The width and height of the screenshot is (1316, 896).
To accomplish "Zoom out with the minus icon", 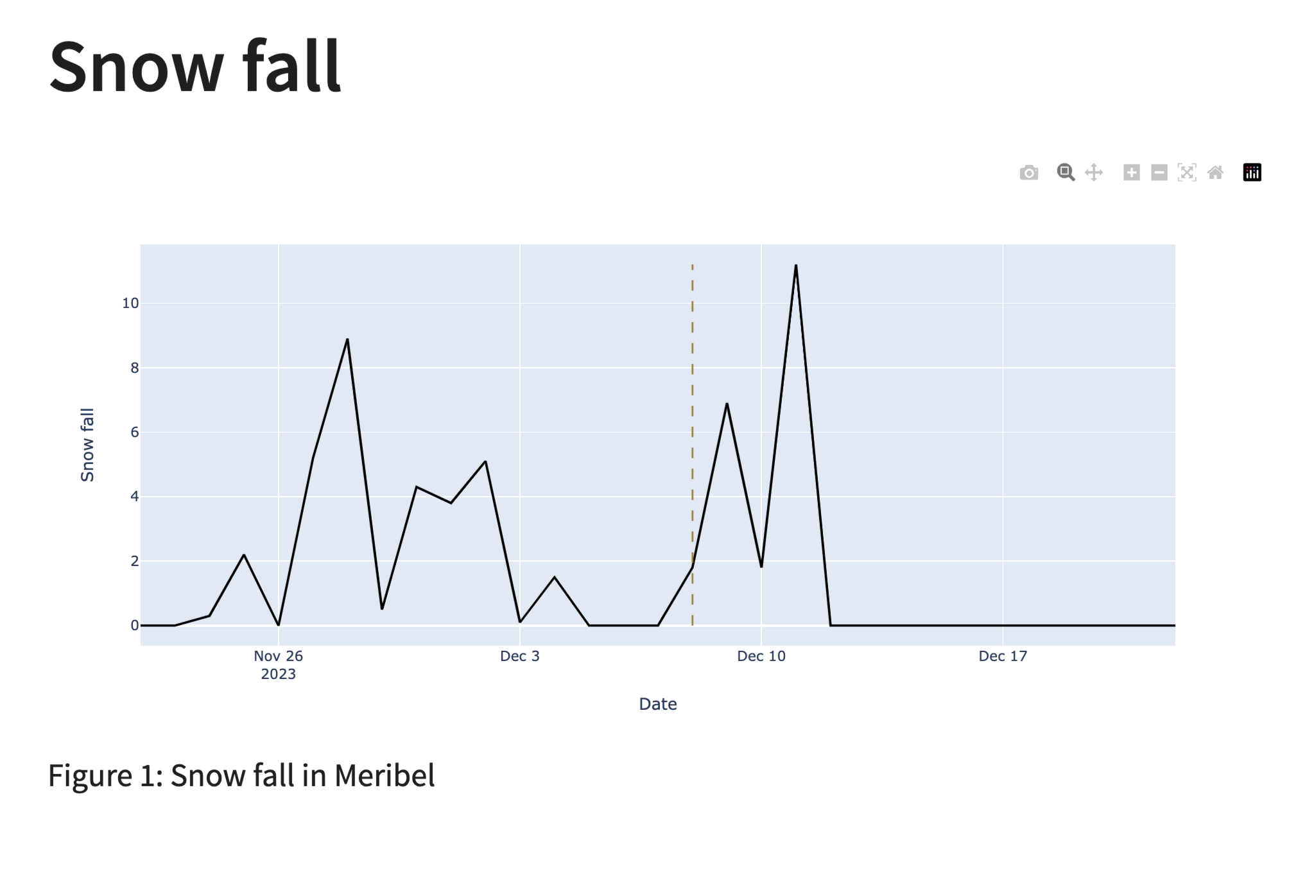I will [x=1159, y=173].
